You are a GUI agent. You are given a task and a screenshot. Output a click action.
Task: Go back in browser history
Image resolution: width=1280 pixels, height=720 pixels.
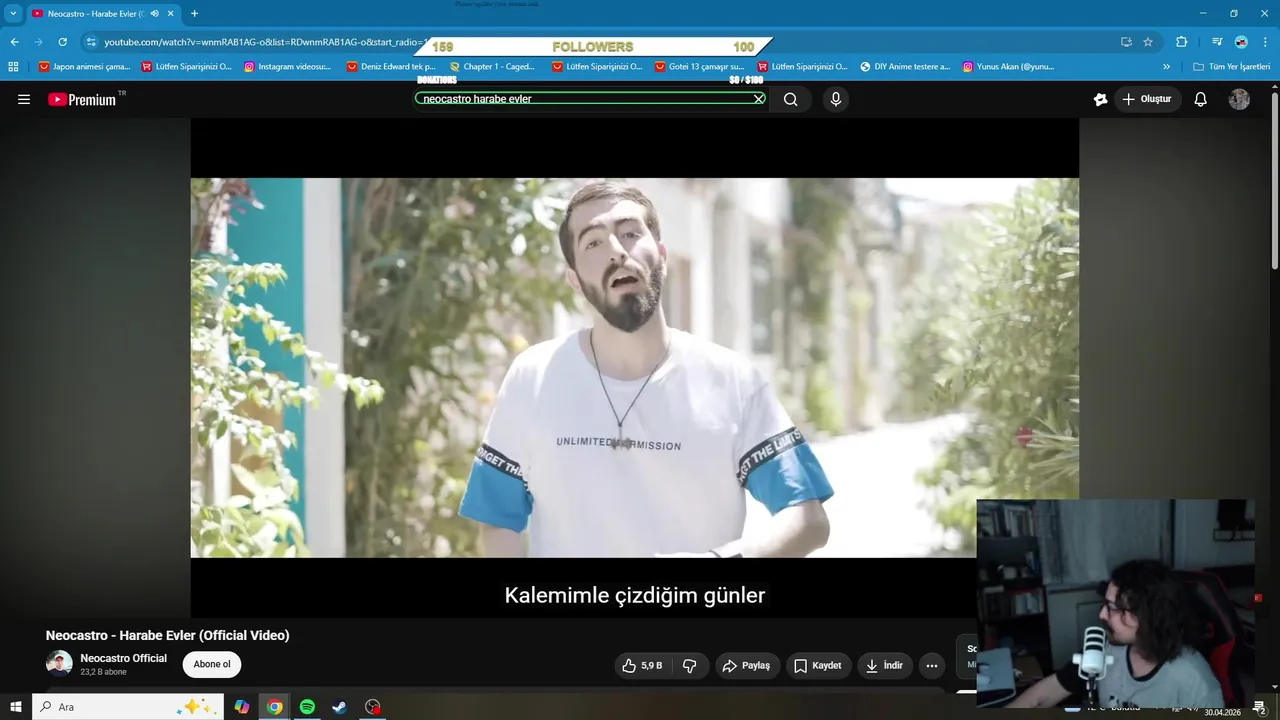(x=14, y=42)
